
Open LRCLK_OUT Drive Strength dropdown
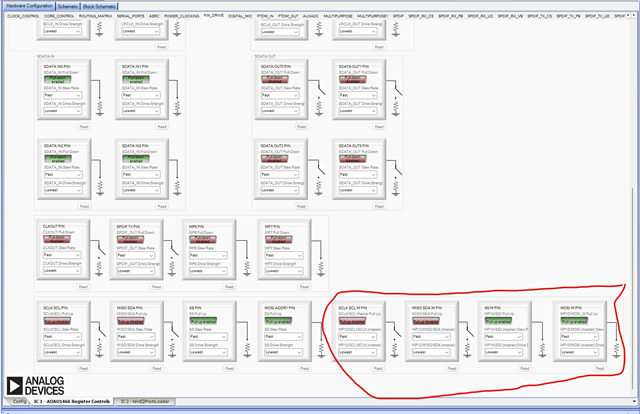click(x=358, y=31)
